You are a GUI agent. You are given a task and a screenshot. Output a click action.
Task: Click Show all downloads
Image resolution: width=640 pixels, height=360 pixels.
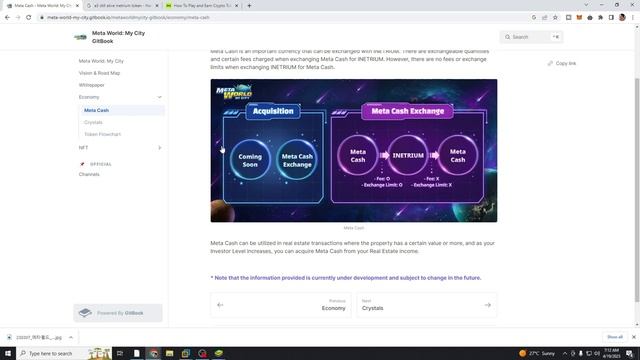click(615, 337)
